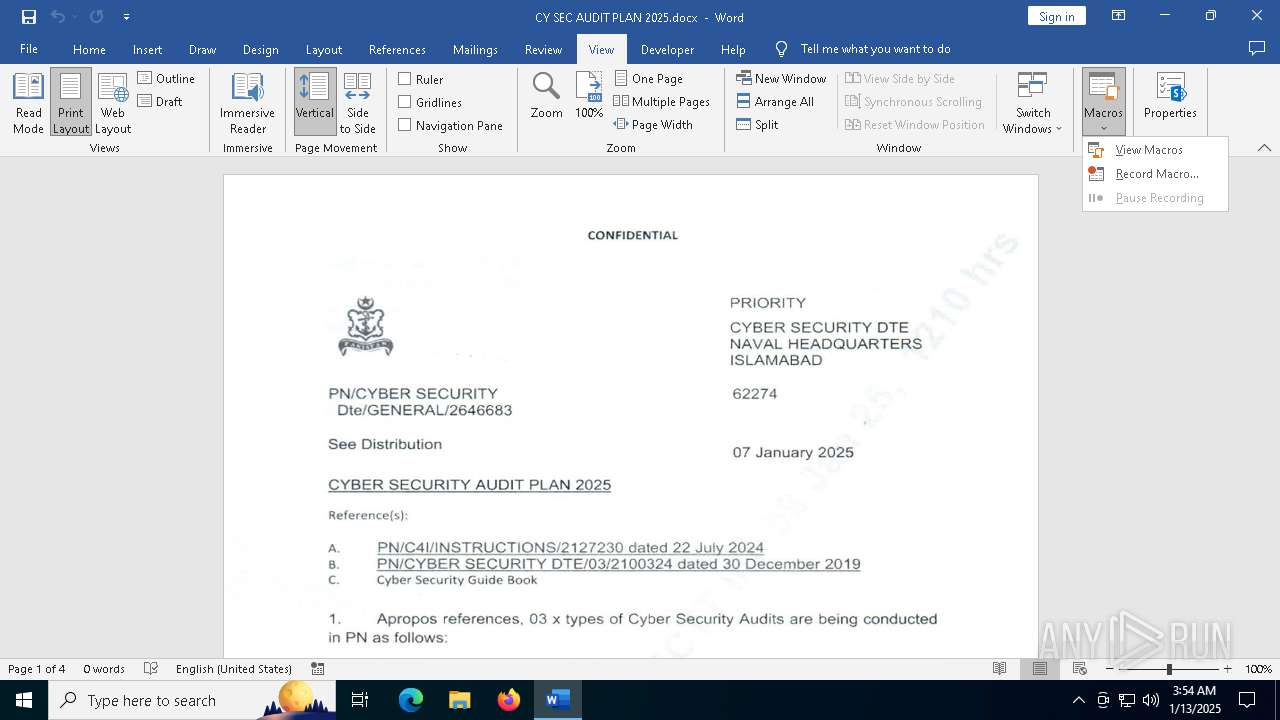Click the 100% zoom level
Screen dimensions: 1280x720
coord(1258,669)
